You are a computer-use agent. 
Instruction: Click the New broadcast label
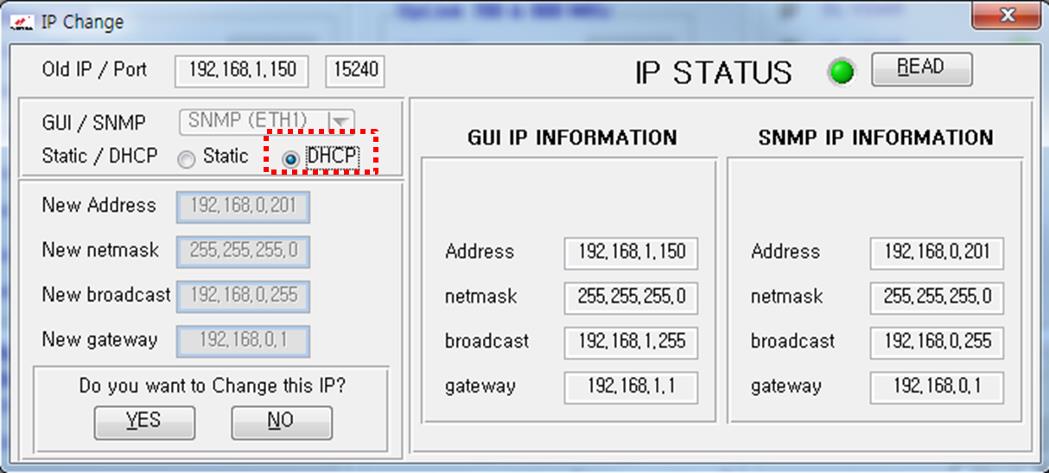point(106,295)
